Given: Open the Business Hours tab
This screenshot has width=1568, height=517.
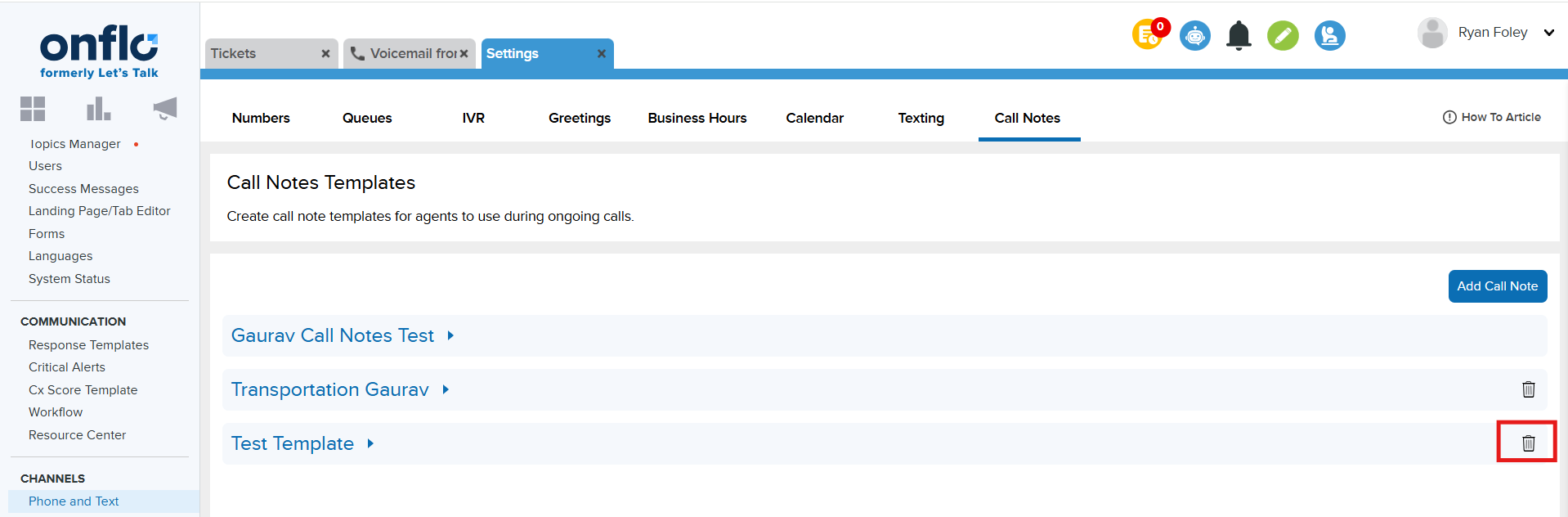Looking at the screenshot, I should 697,118.
